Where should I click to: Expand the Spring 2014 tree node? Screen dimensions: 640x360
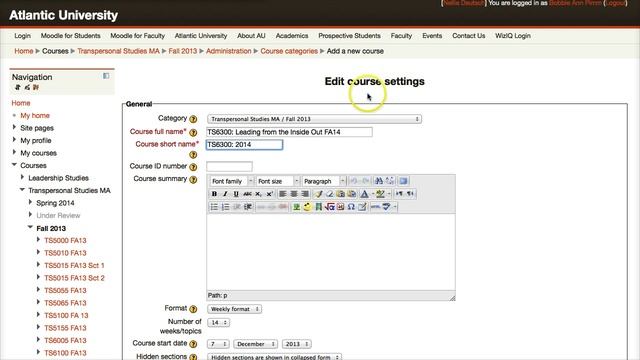[x=30, y=202]
